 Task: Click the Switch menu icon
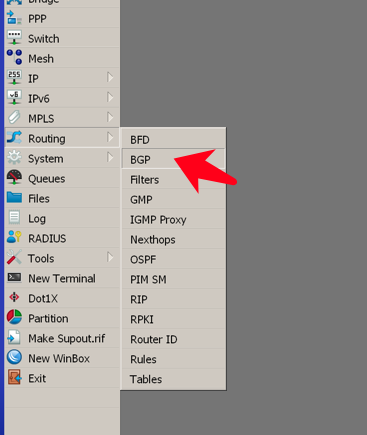point(14,38)
